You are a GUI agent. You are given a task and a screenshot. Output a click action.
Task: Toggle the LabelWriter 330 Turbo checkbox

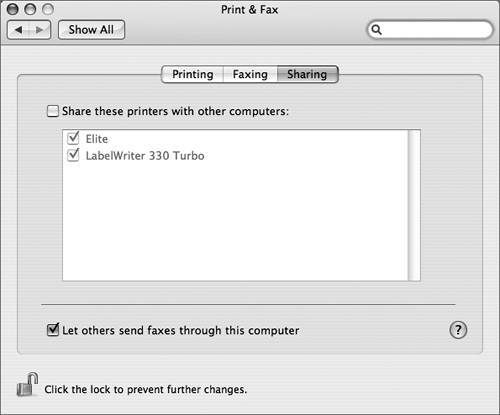[x=73, y=155]
